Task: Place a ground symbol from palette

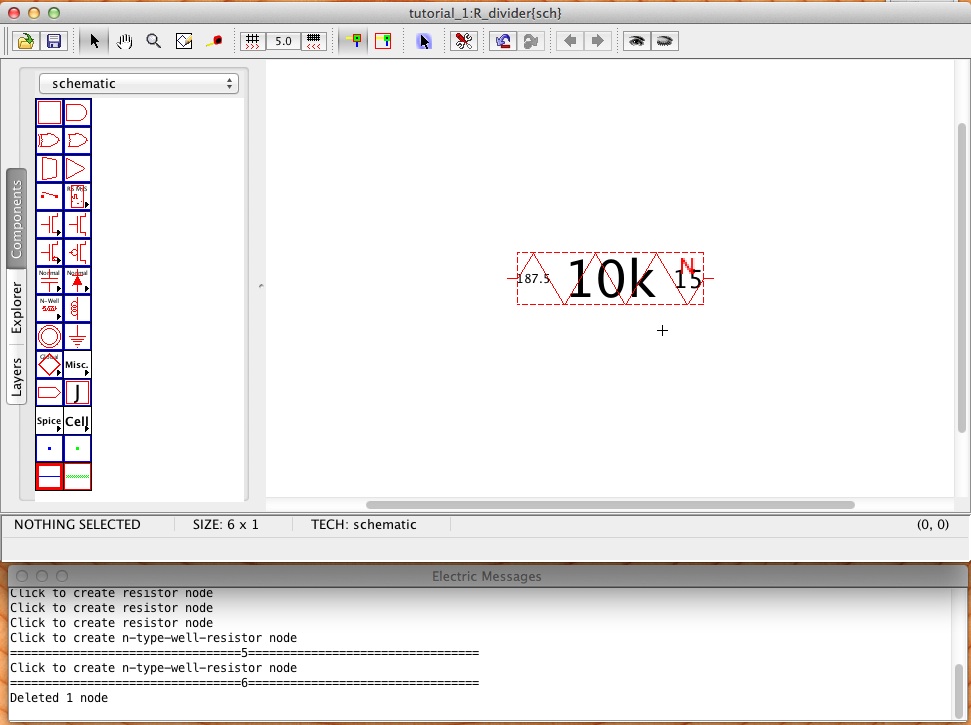Action: [77, 336]
